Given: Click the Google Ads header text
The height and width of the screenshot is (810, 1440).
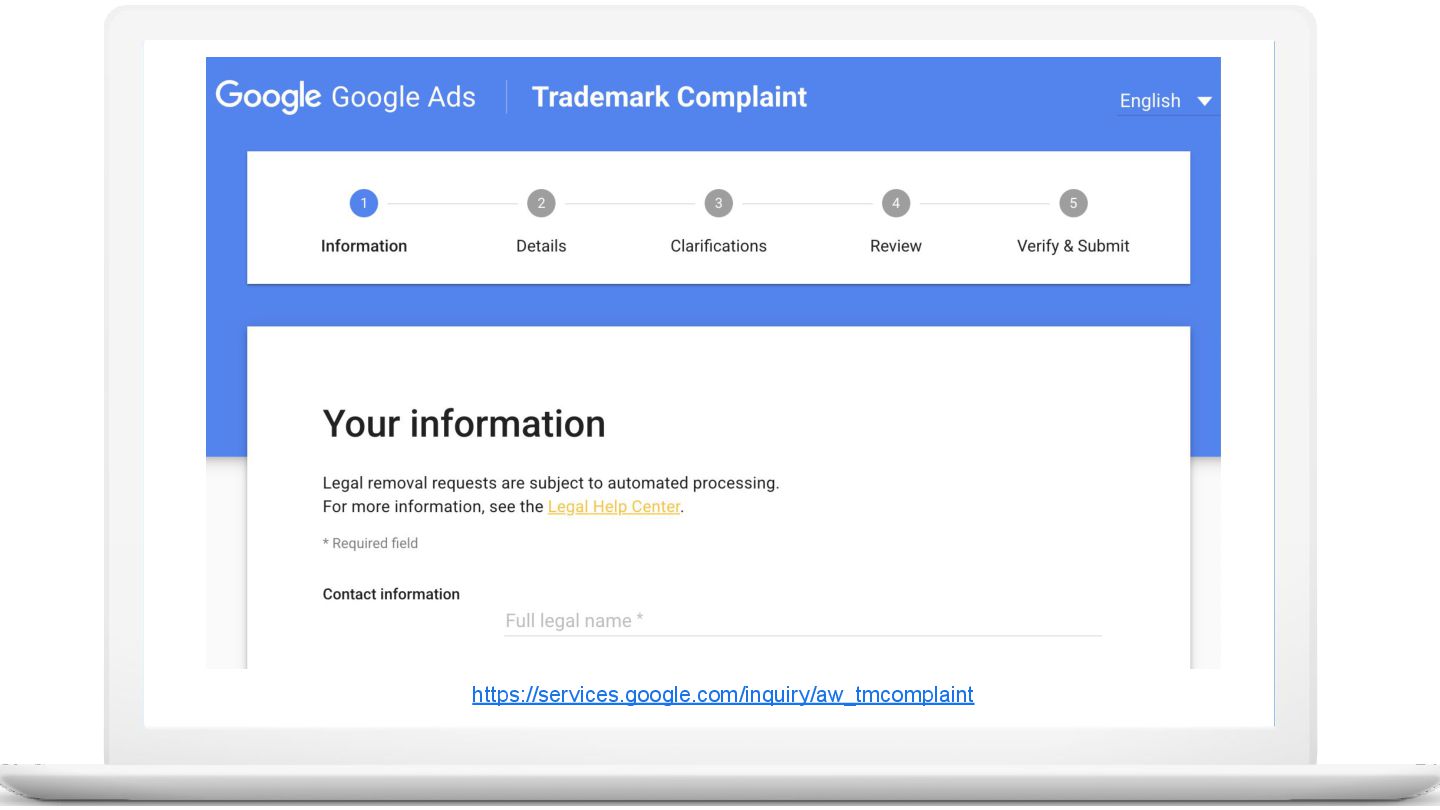Looking at the screenshot, I should (403, 97).
